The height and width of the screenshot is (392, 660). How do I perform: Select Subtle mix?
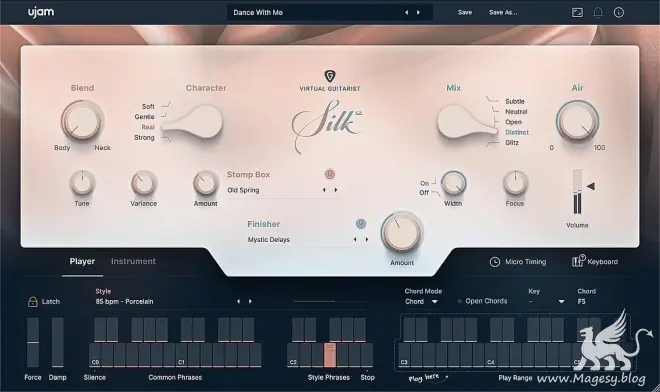pyautogui.click(x=515, y=101)
